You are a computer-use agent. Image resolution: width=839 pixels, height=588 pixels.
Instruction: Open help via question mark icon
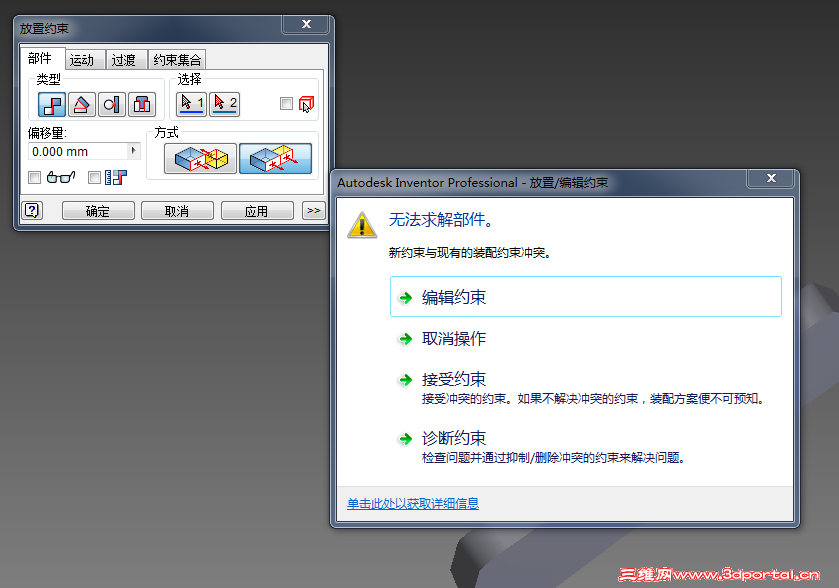[x=31, y=210]
